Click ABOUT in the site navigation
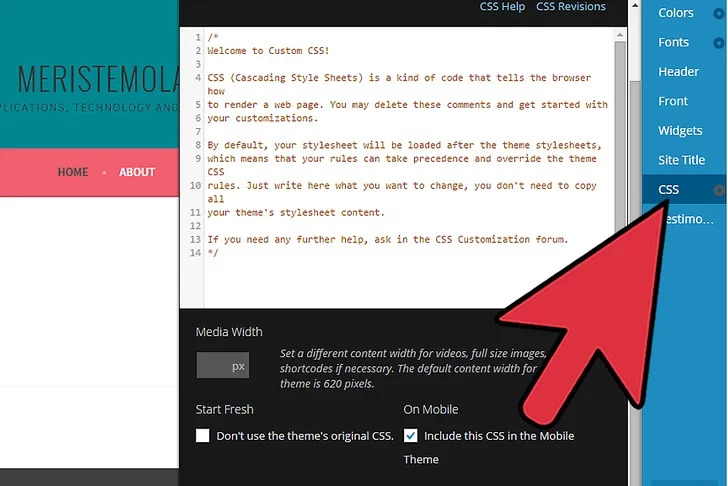This screenshot has width=728, height=486. point(137,172)
